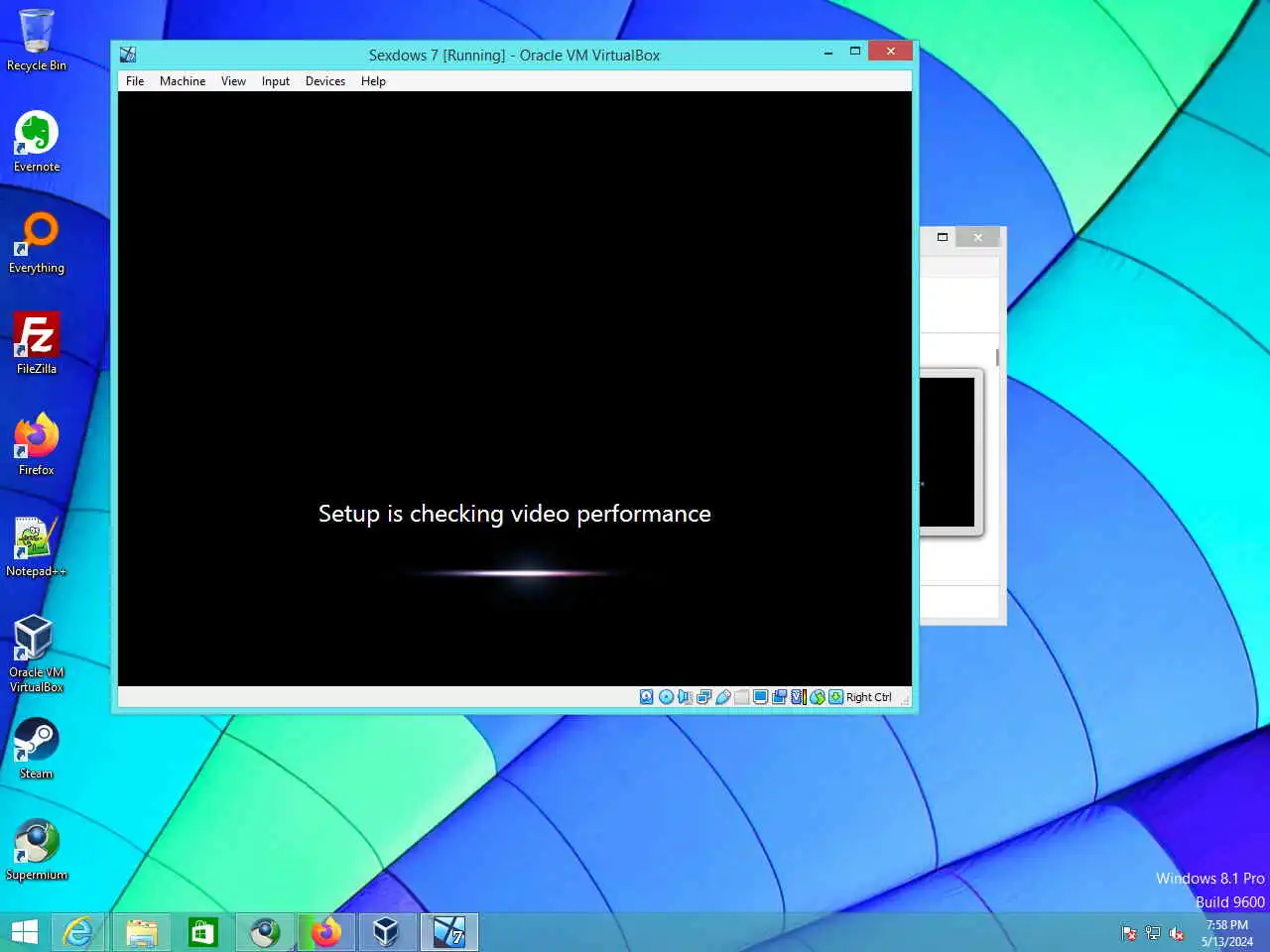This screenshot has height=952, width=1270.
Task: Click the CPU virtualization load indicator
Action: (799, 697)
